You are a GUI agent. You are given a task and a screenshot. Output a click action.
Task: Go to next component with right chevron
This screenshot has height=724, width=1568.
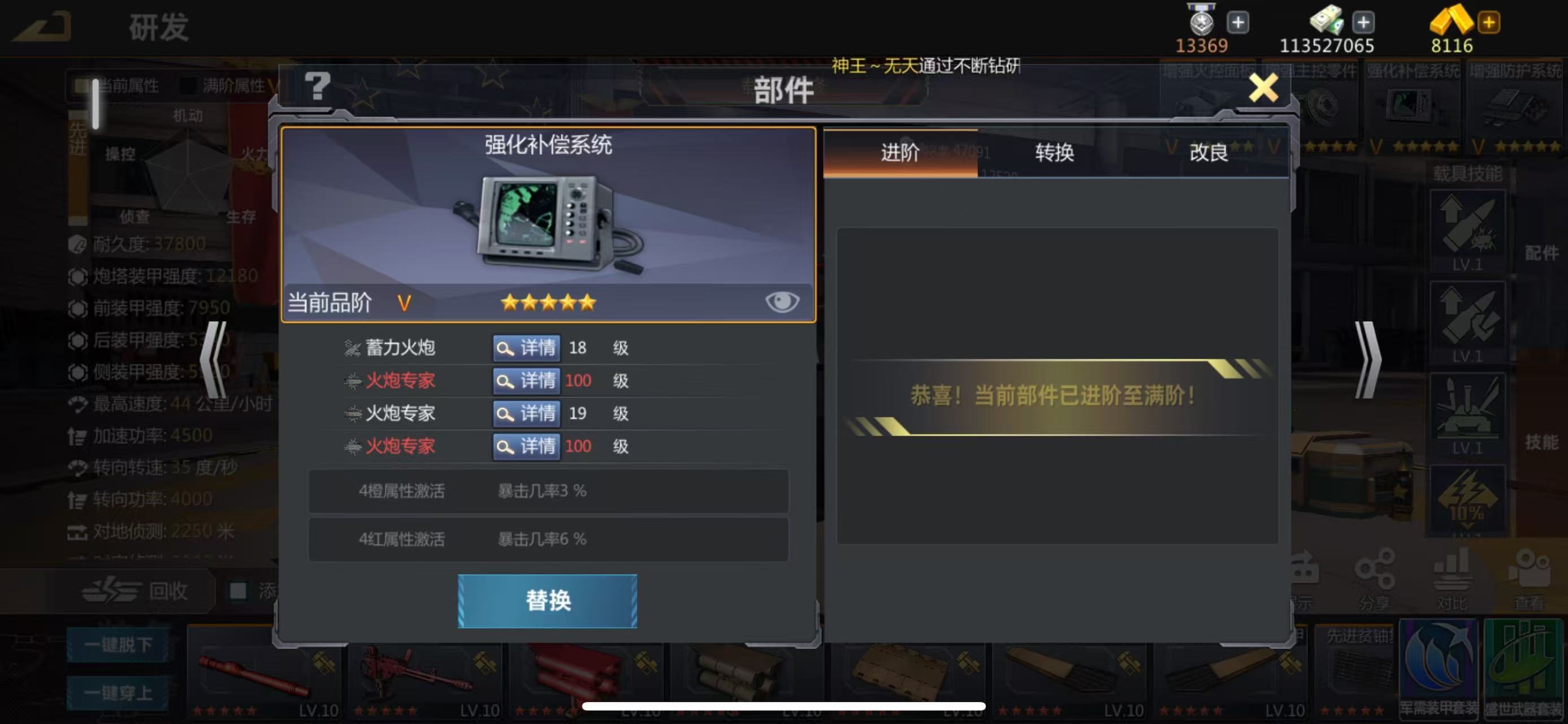click(x=1368, y=360)
